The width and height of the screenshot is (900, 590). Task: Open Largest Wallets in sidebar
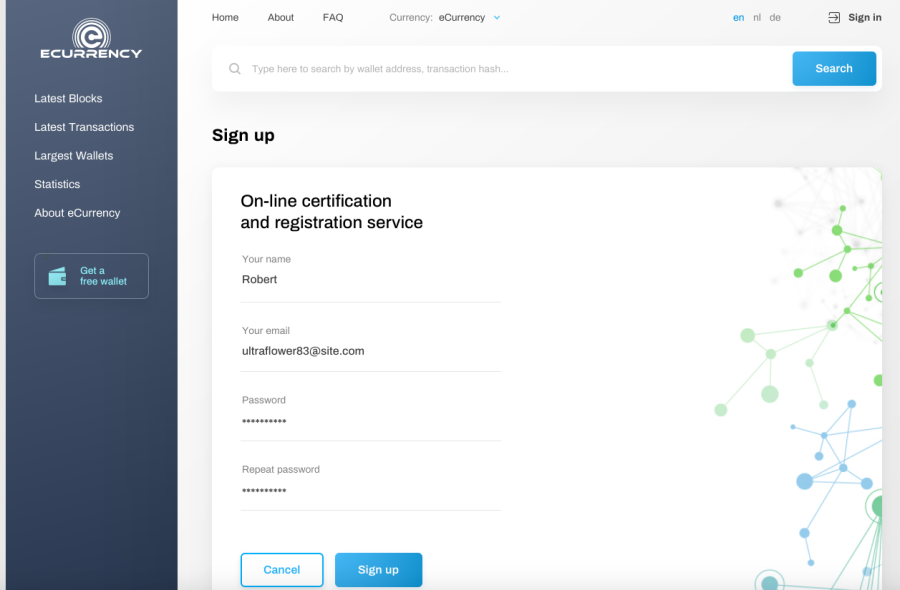73,156
